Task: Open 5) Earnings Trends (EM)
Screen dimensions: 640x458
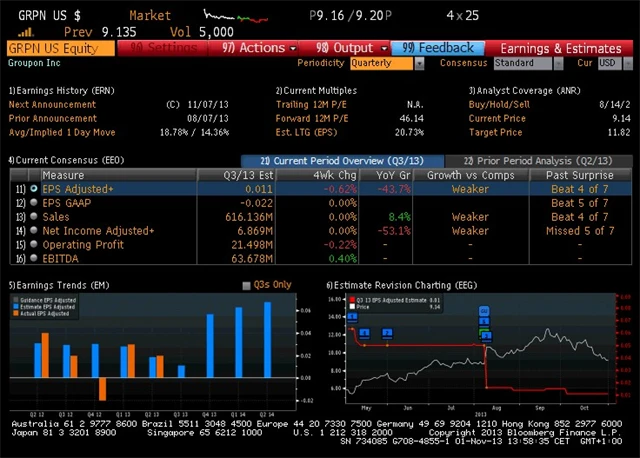Action: coord(59,285)
